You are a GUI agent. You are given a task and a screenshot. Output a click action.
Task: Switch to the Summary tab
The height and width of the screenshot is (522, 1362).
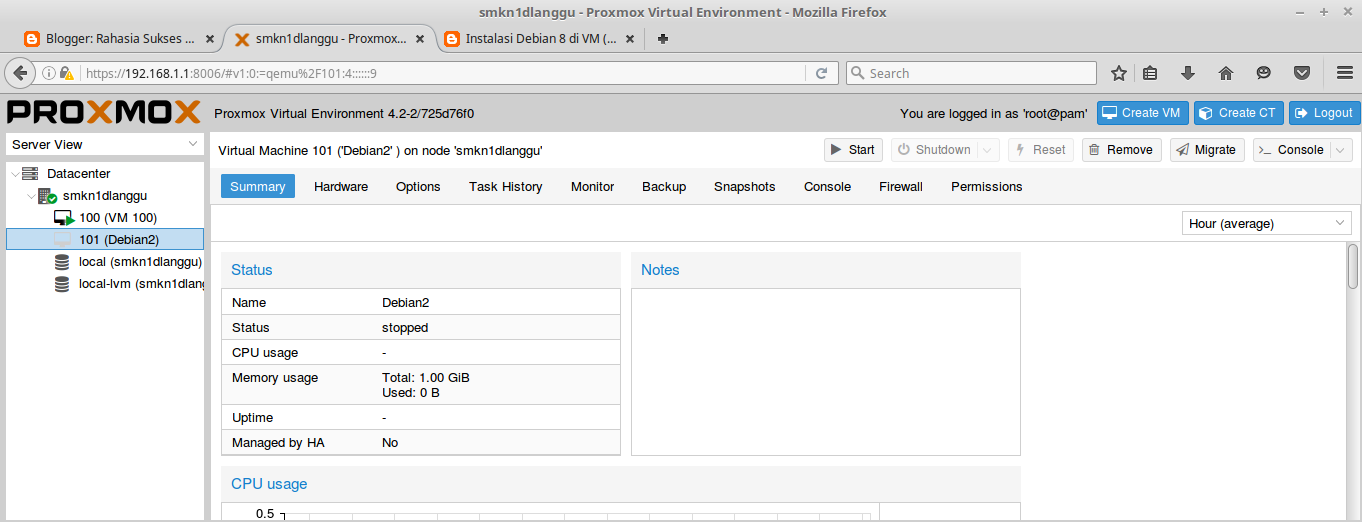coord(258,187)
